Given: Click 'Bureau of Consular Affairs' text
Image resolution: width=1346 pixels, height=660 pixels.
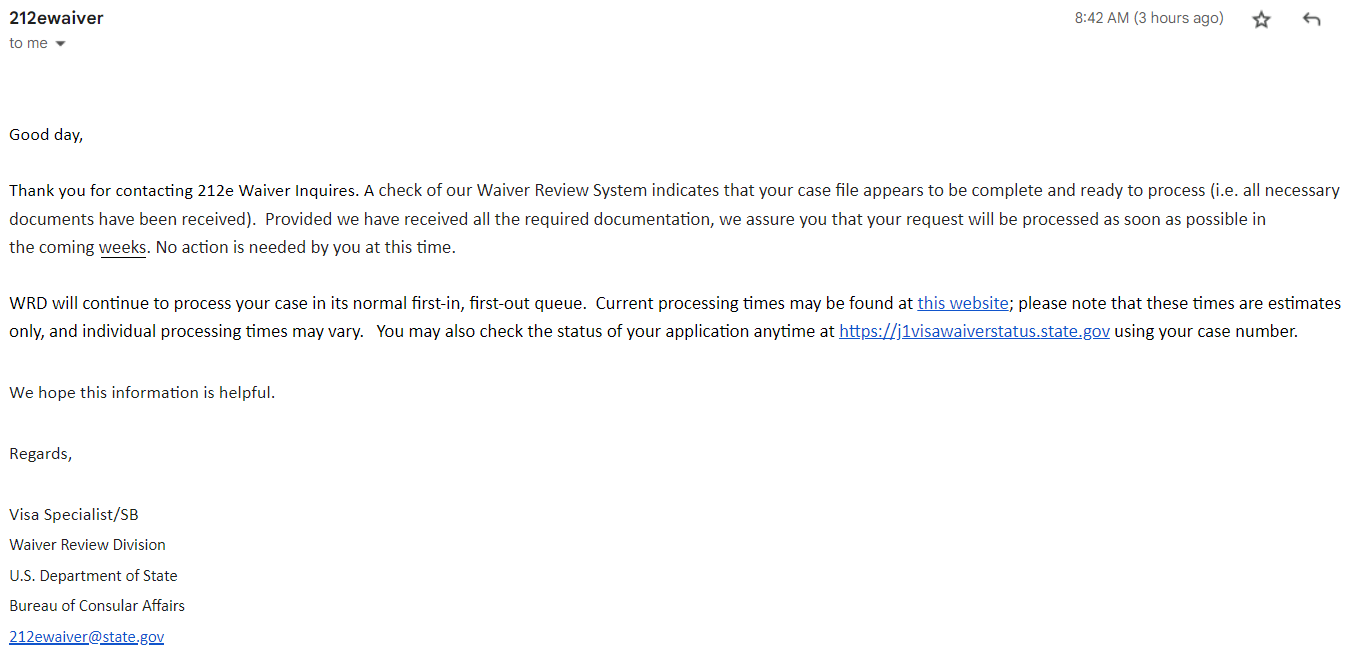Looking at the screenshot, I should (97, 606).
